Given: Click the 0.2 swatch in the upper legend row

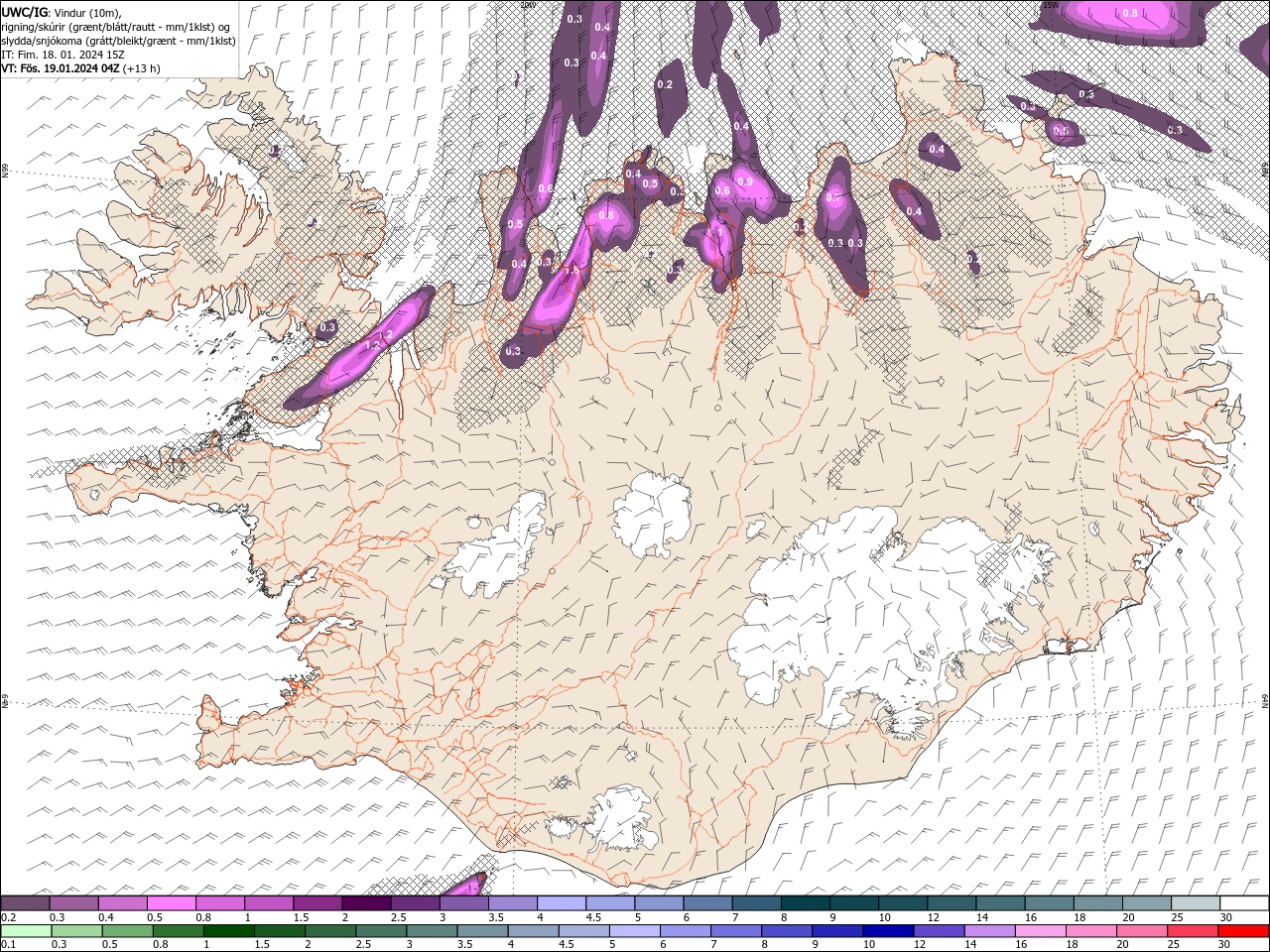Looking at the screenshot, I should (25, 903).
